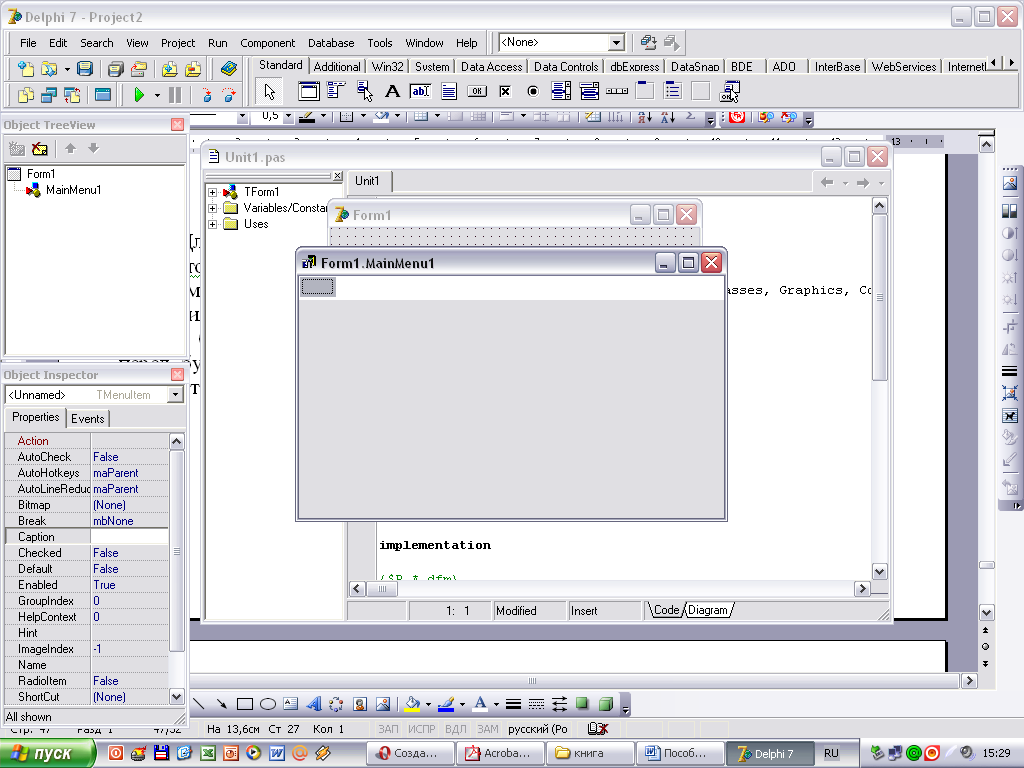1024x768 pixels.
Task: Switch to the Events tab in Object Inspector
Action: pos(88,419)
